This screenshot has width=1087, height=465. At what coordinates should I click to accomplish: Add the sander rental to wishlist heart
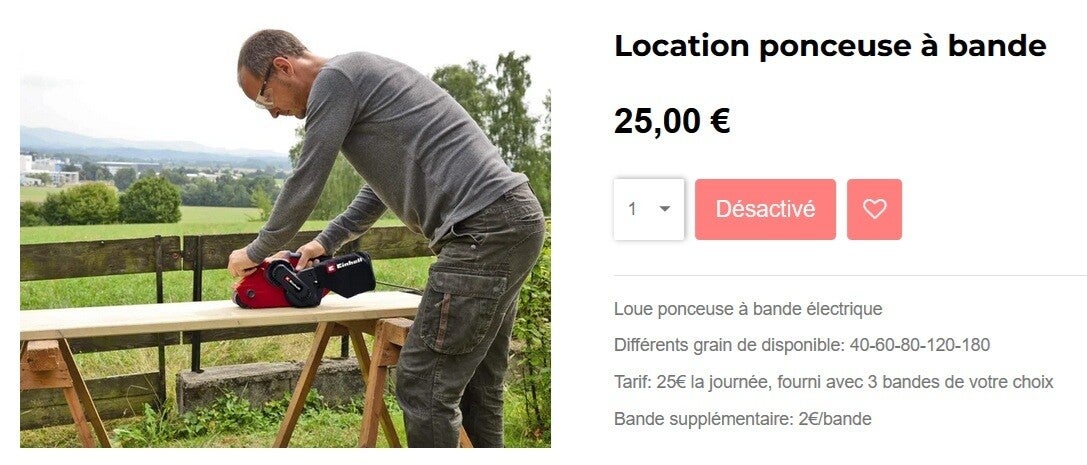[x=874, y=209]
